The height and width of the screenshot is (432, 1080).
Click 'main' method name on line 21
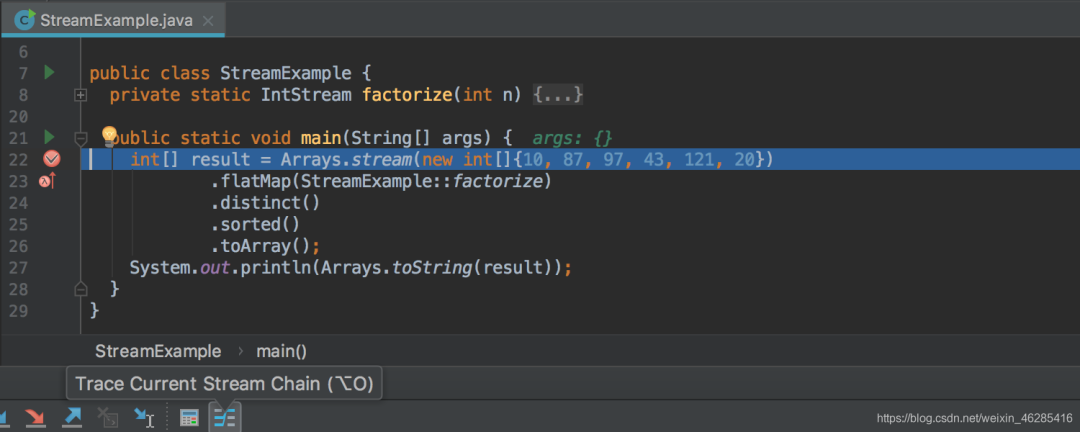tap(320, 138)
